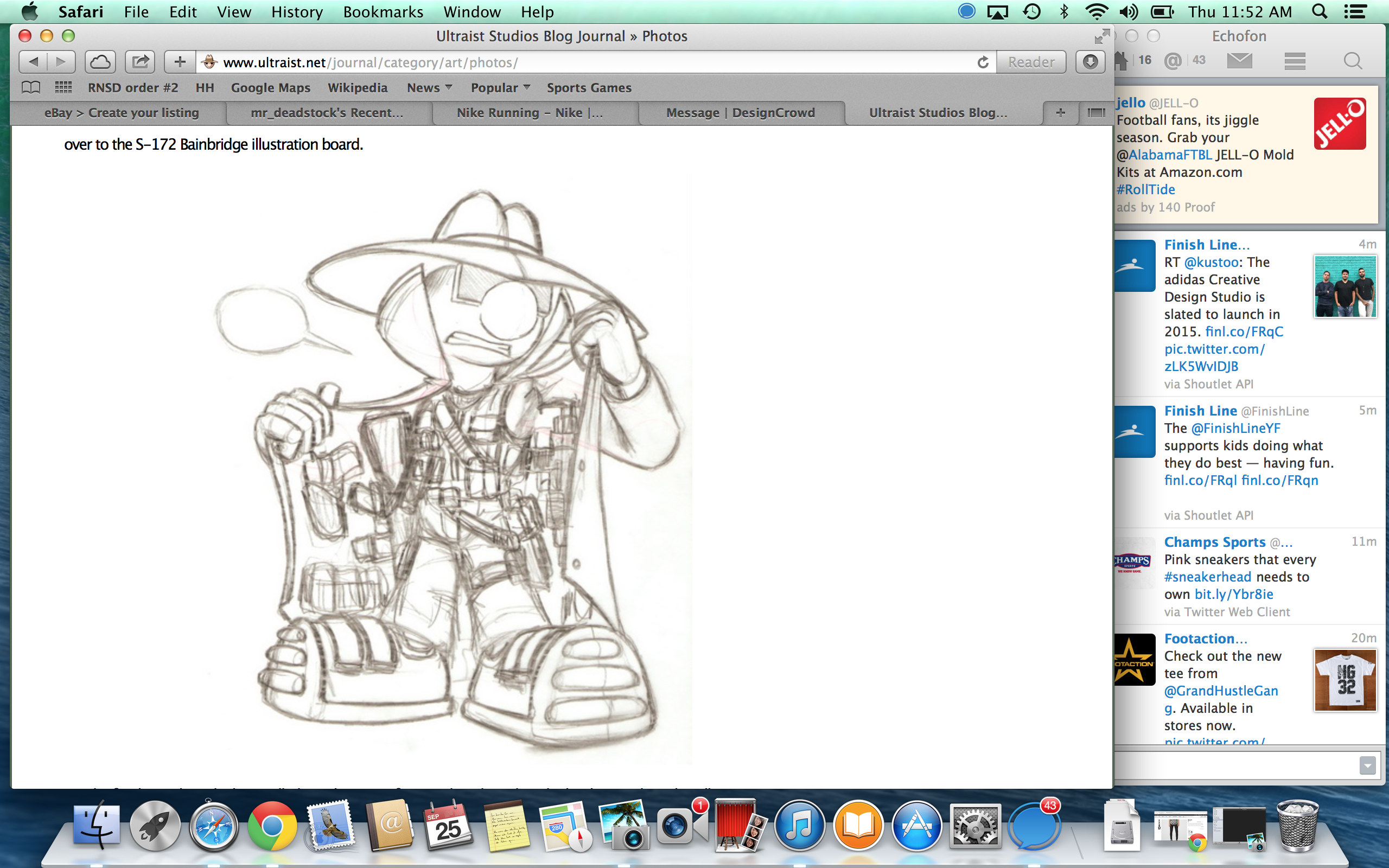Open the Downloads button in Safari

click(1090, 62)
